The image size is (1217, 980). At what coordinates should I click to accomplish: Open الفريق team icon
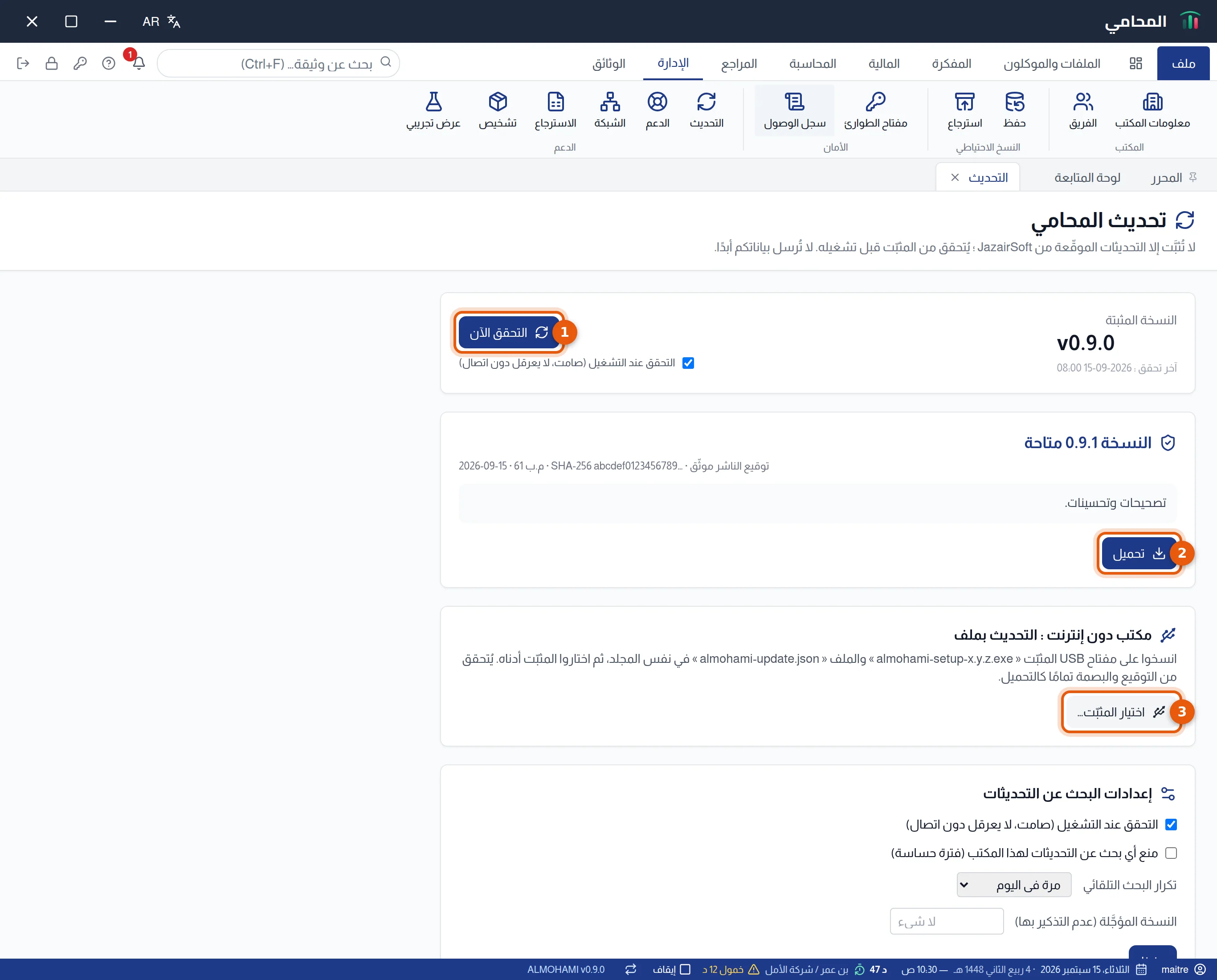pyautogui.click(x=1082, y=110)
